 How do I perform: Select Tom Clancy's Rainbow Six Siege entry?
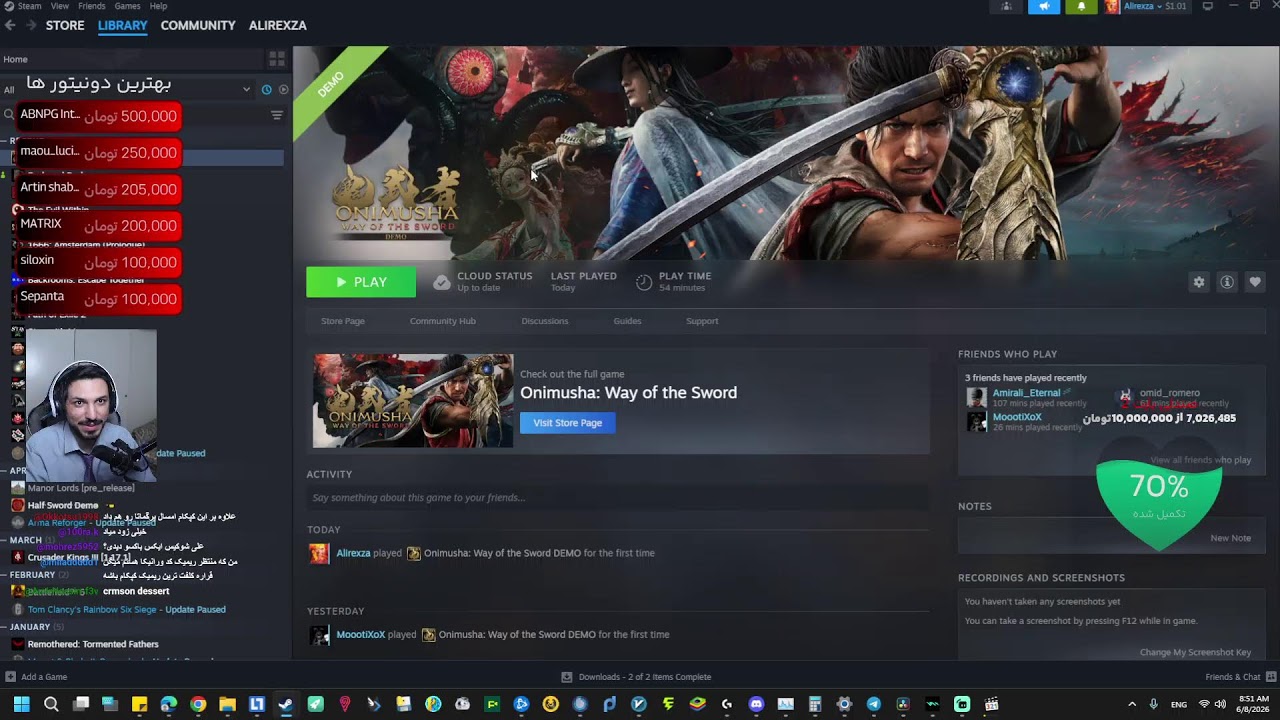click(x=127, y=609)
